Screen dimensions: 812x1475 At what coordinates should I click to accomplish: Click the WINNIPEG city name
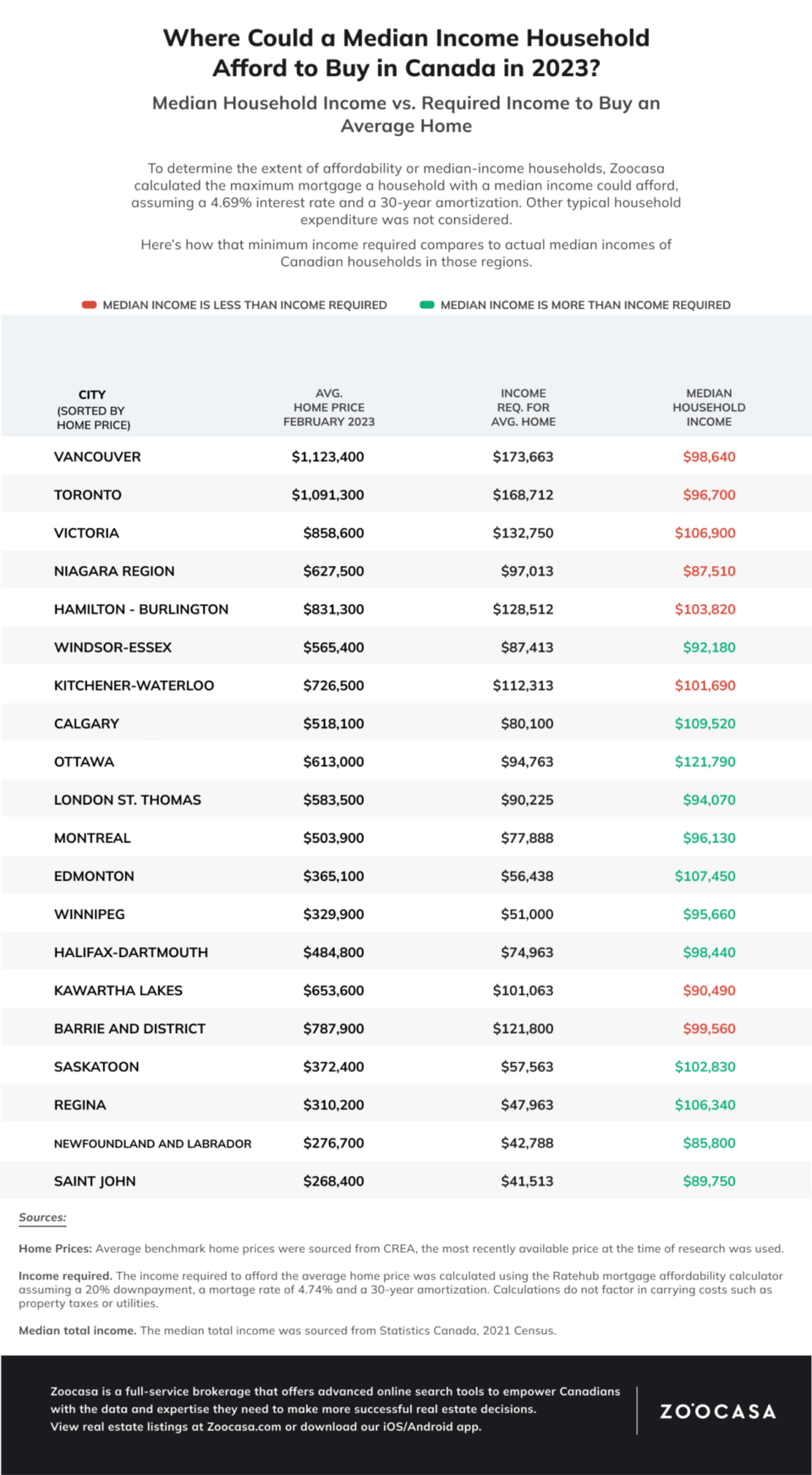click(89, 914)
